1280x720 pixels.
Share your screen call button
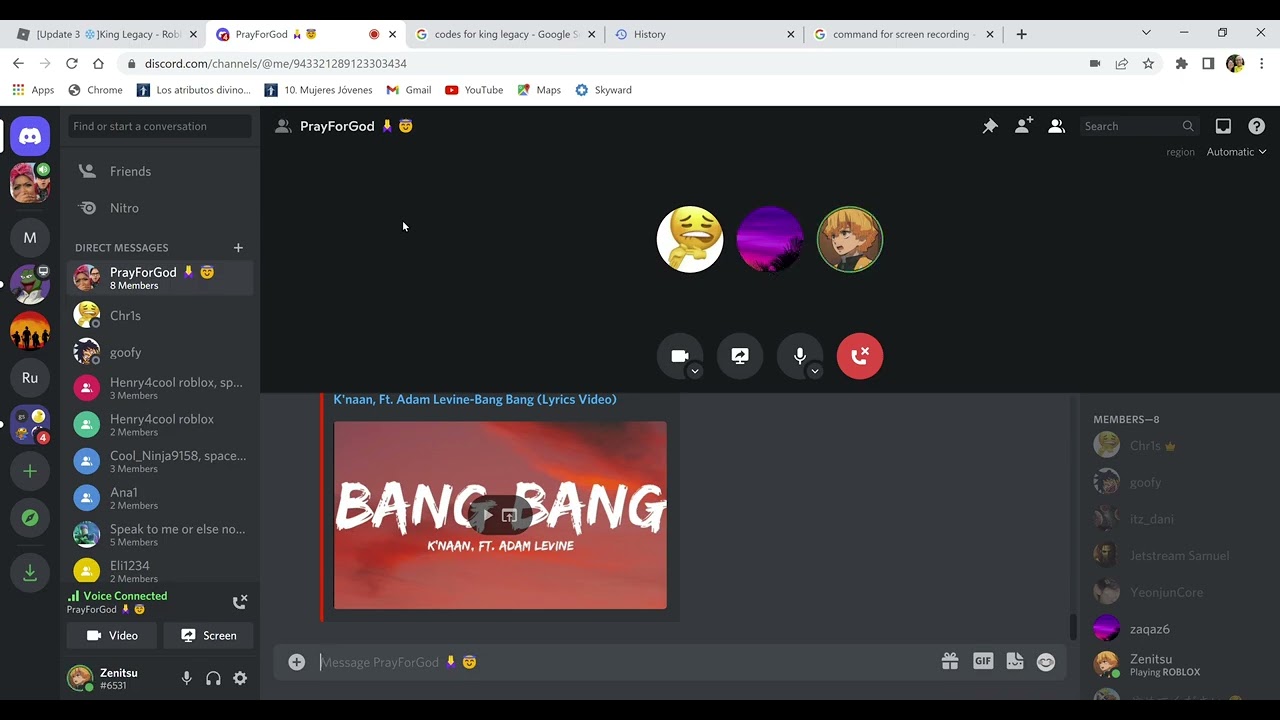pos(740,356)
